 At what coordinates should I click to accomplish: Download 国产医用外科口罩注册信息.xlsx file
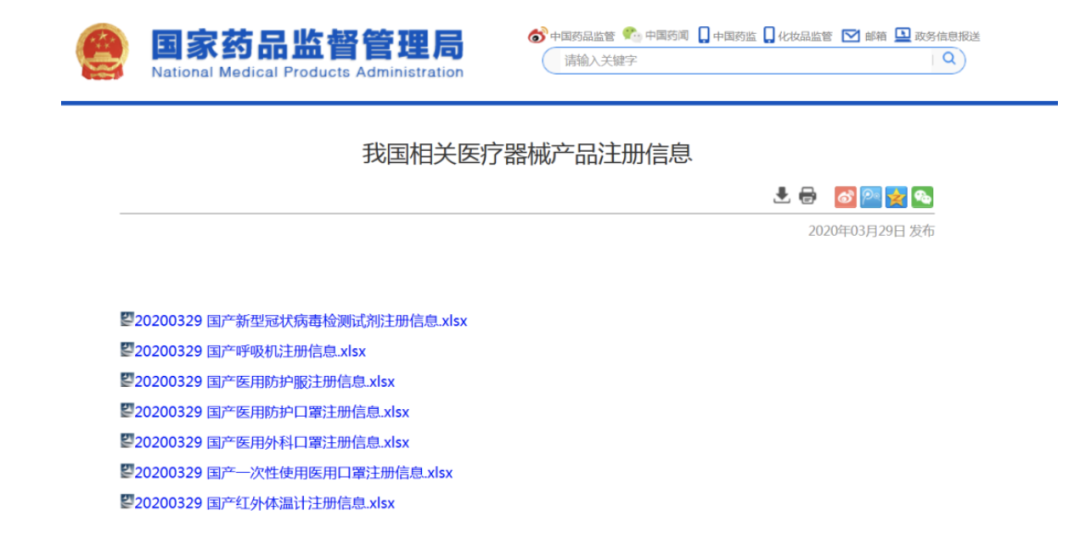tap(271, 442)
